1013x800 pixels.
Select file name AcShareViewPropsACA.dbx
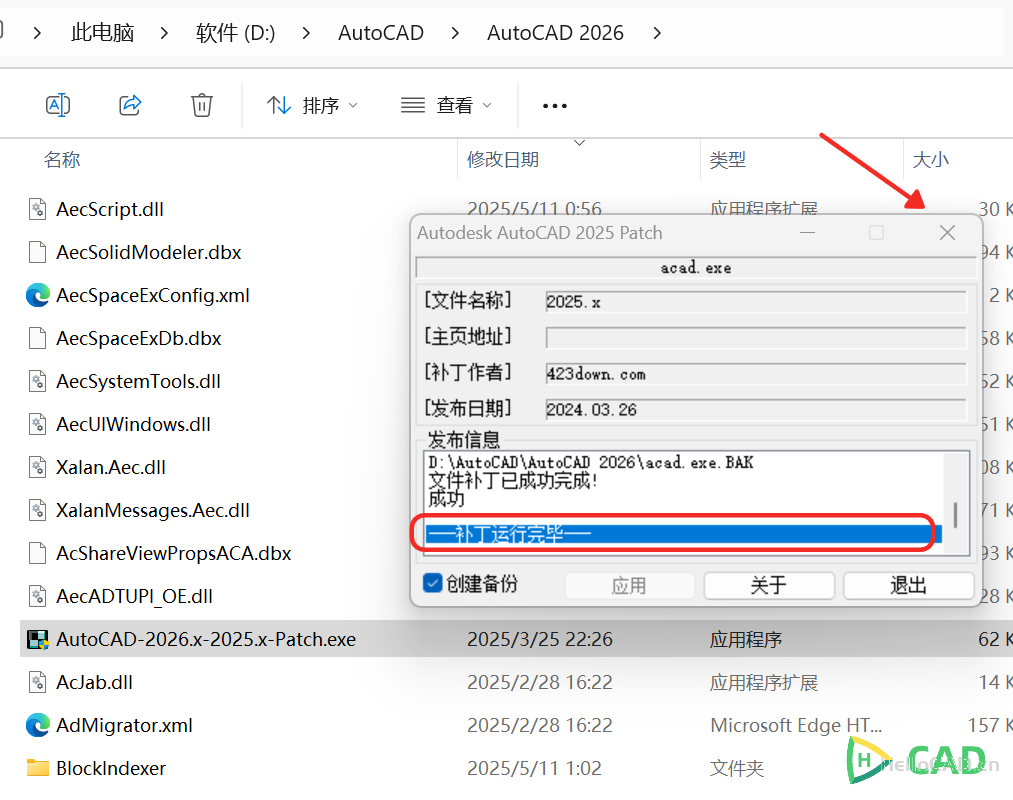coord(173,553)
